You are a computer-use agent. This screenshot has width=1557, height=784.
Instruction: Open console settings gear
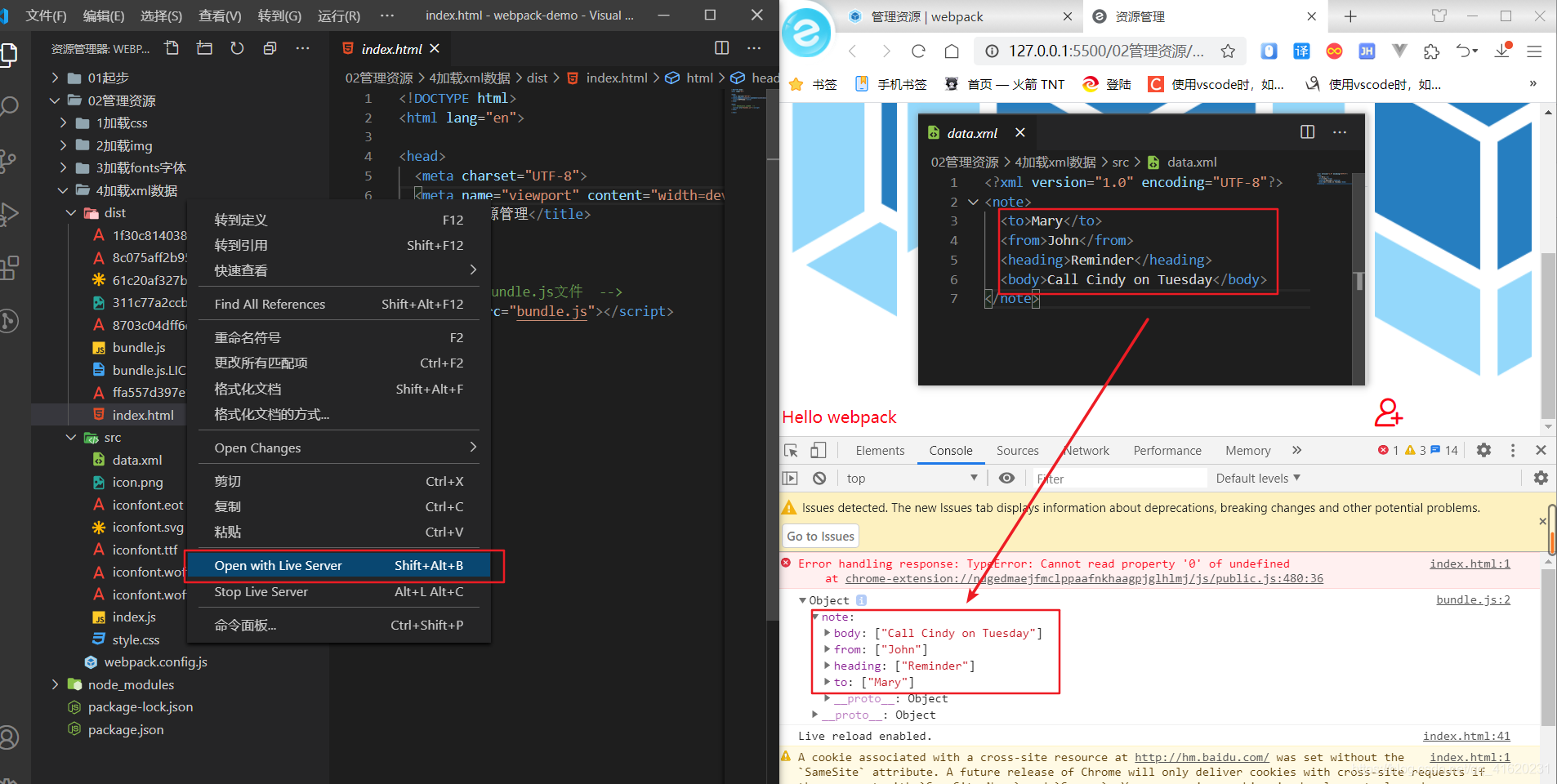click(x=1541, y=478)
